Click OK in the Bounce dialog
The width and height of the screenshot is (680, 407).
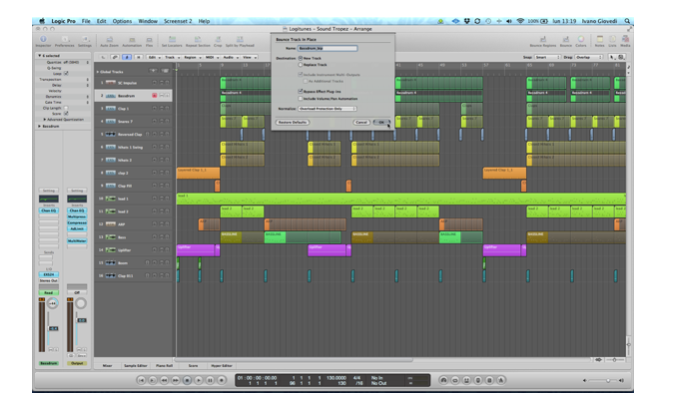coord(382,122)
